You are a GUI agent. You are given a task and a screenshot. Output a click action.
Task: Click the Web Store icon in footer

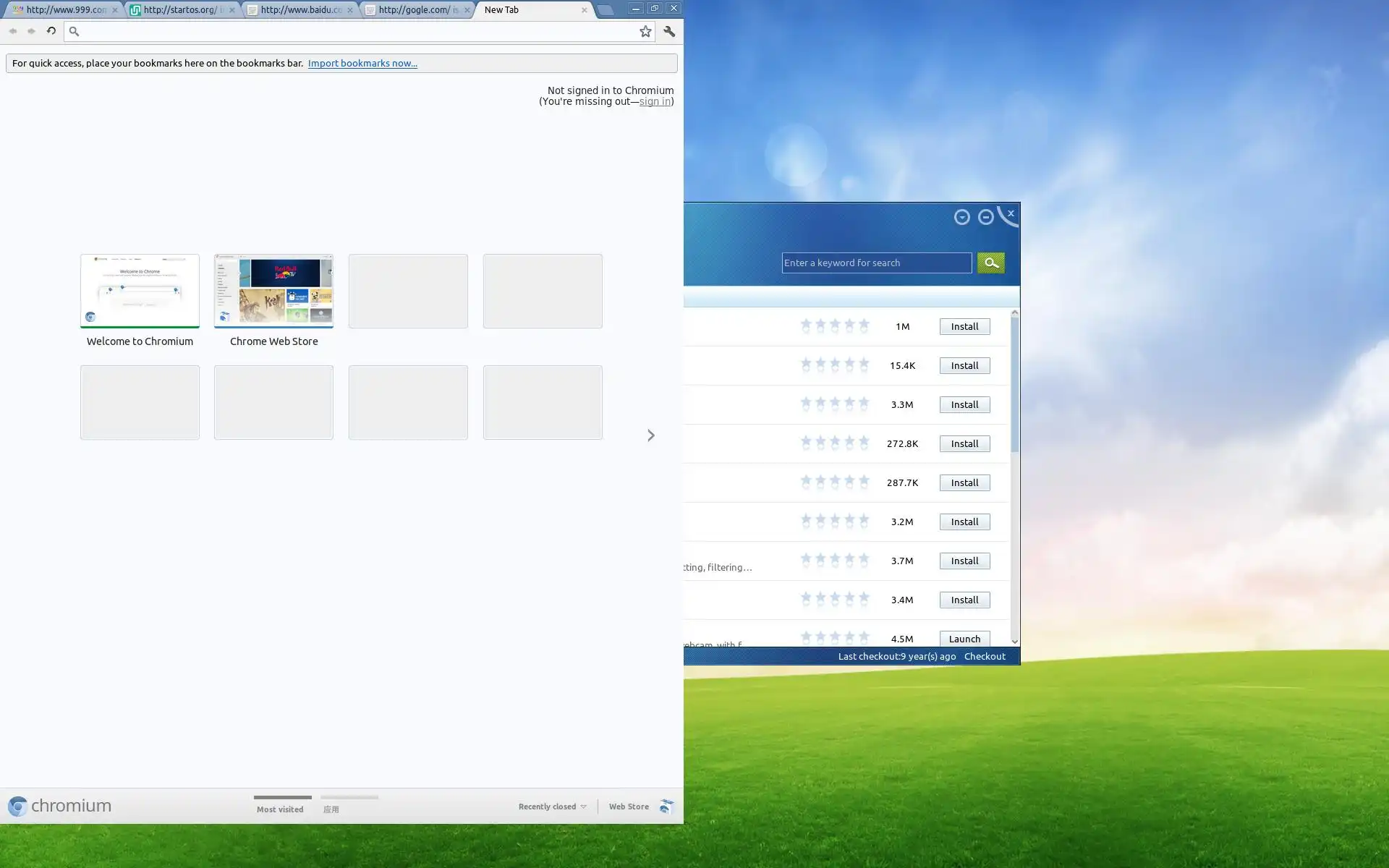coord(666,807)
